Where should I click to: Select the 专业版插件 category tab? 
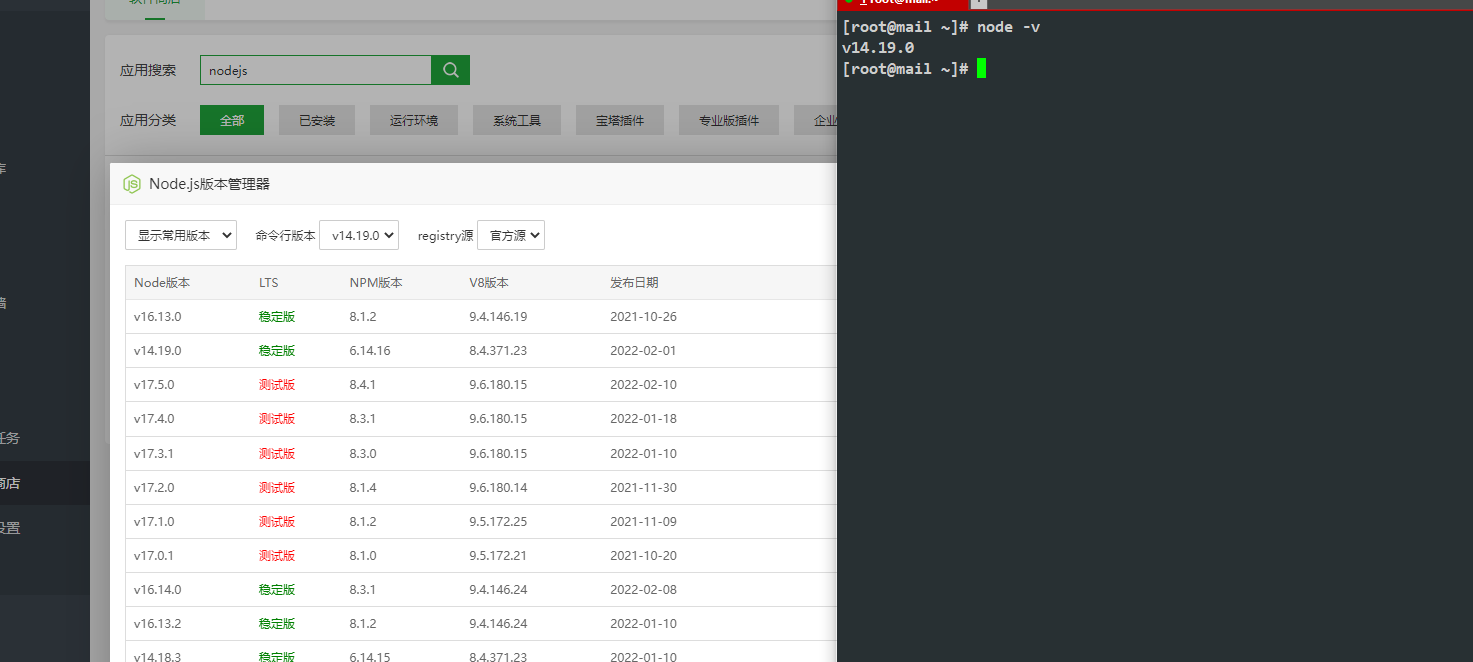pos(729,120)
